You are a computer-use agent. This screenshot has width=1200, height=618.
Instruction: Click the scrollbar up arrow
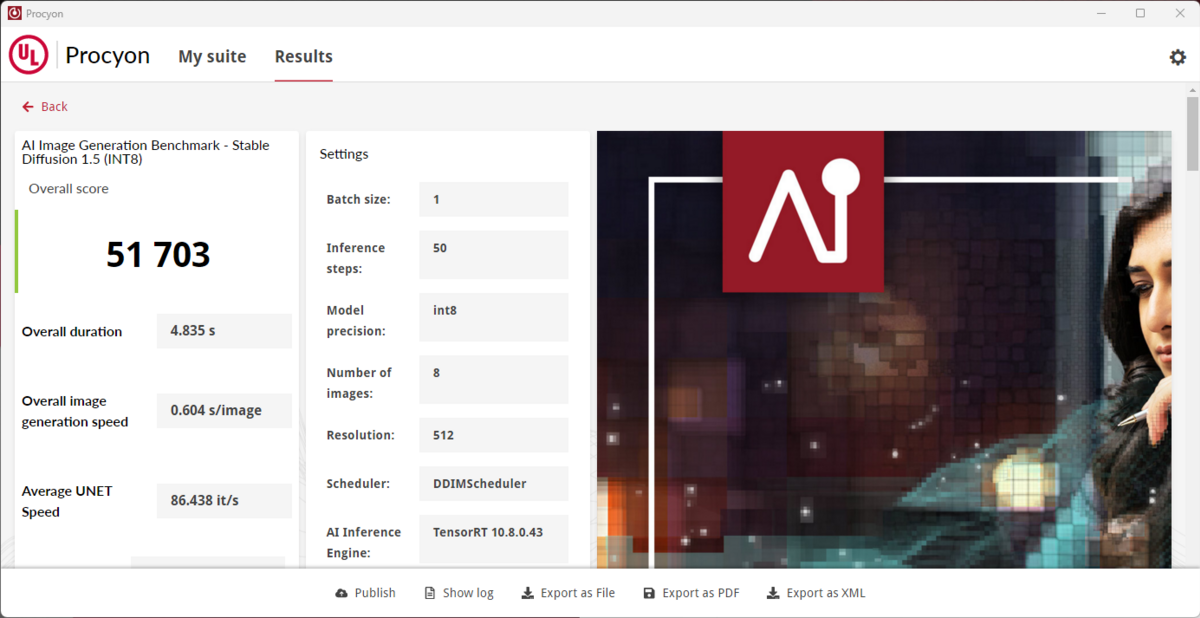click(x=1192, y=90)
